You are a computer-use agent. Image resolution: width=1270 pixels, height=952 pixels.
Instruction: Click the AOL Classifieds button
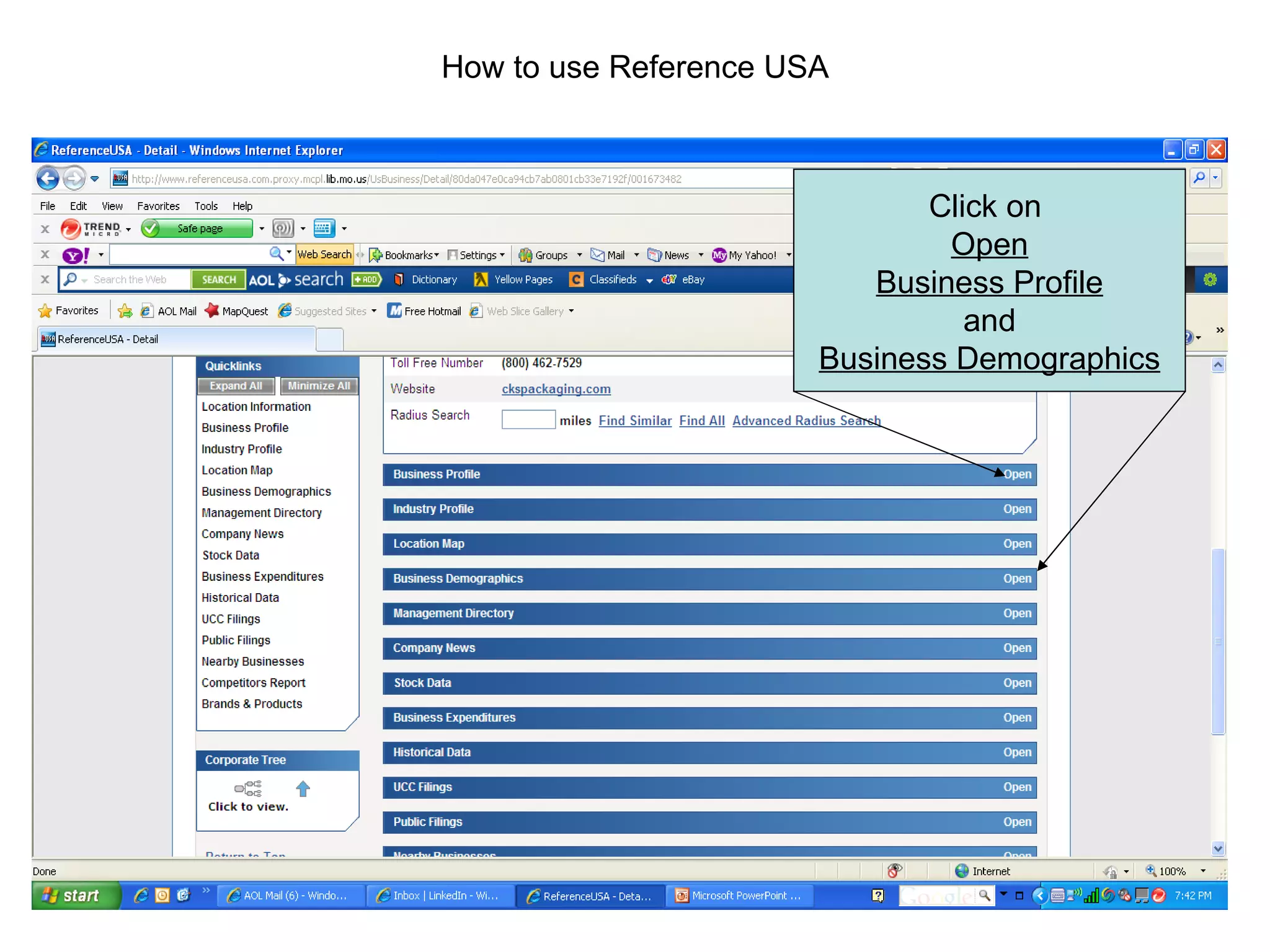point(603,280)
